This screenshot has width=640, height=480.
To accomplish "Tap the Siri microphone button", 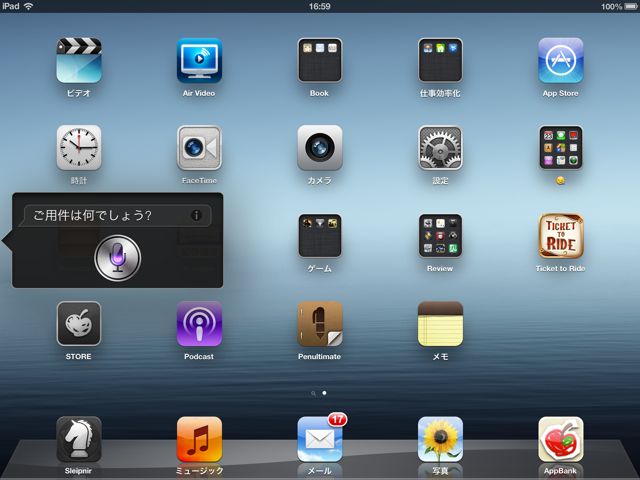I will pos(118,258).
